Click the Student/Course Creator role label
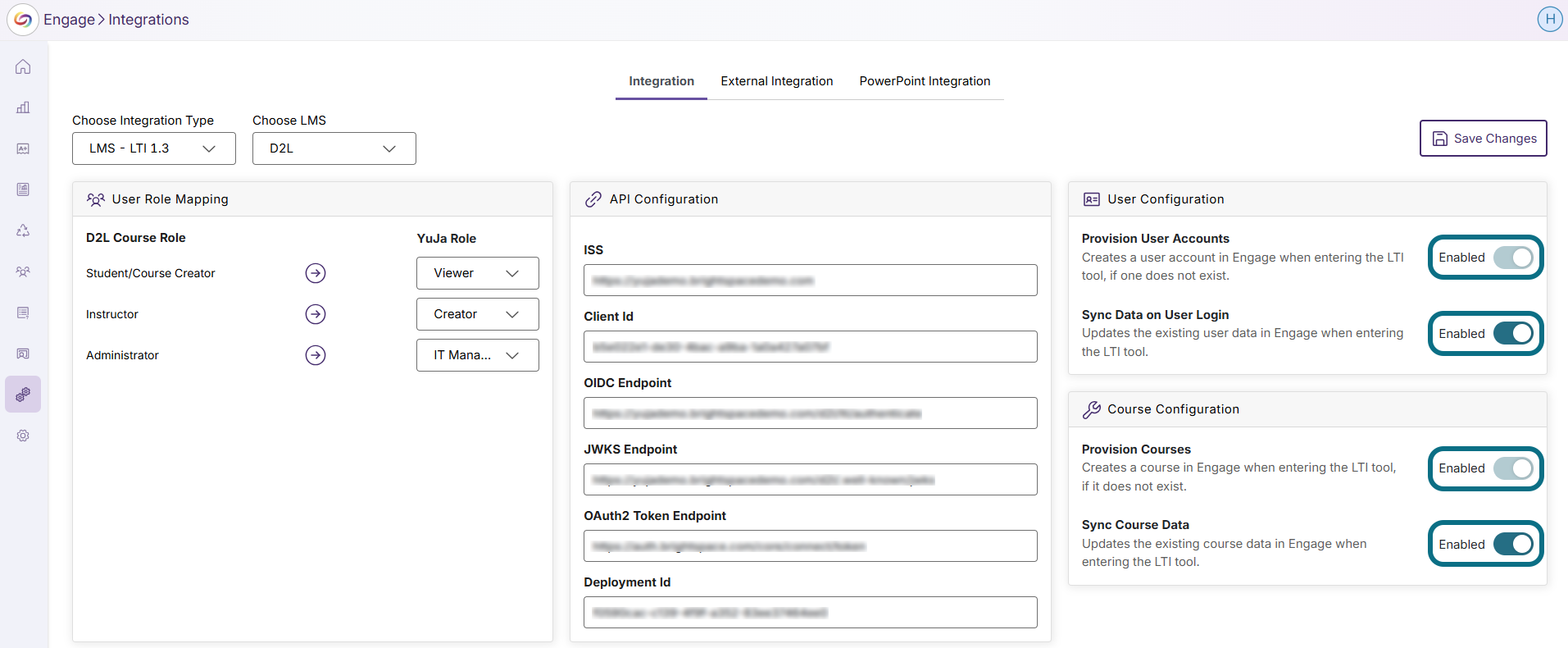The height and width of the screenshot is (648, 1568). (151, 273)
